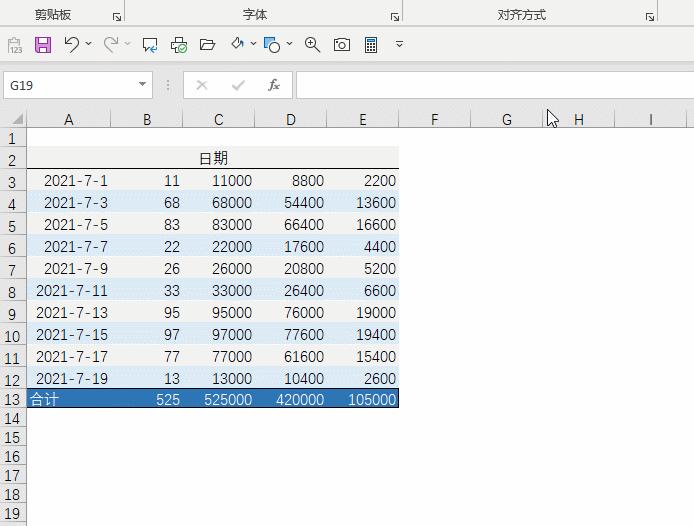Open font (字体) group dialog launcher
This screenshot has width=694, height=526.
pyautogui.click(x=394, y=17)
